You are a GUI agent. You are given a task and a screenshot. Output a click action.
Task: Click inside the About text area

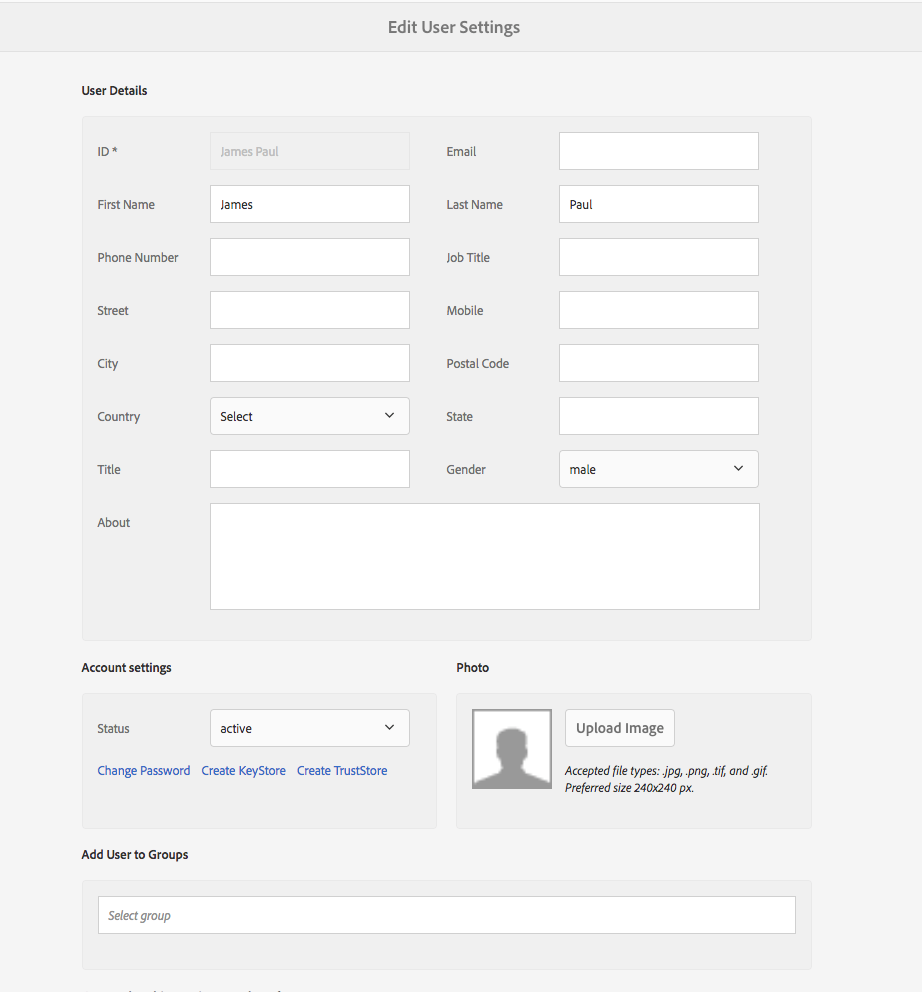(x=484, y=556)
